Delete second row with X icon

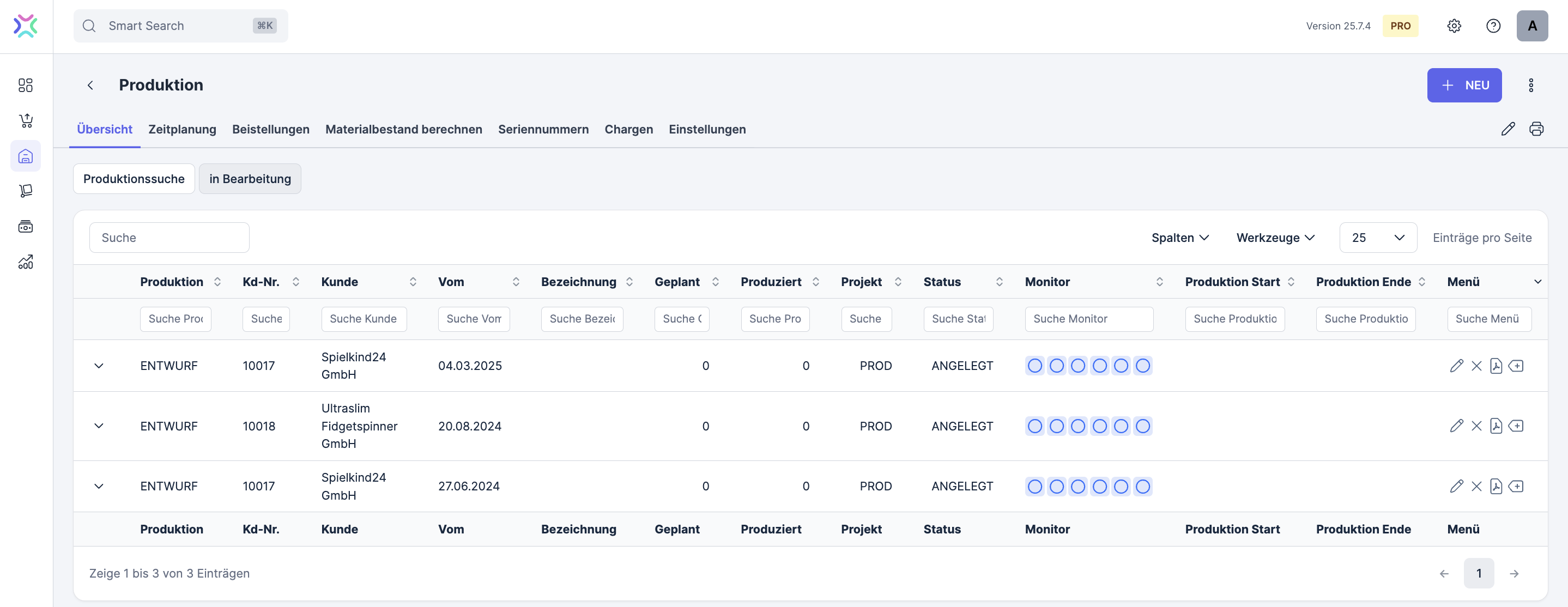[1476, 426]
